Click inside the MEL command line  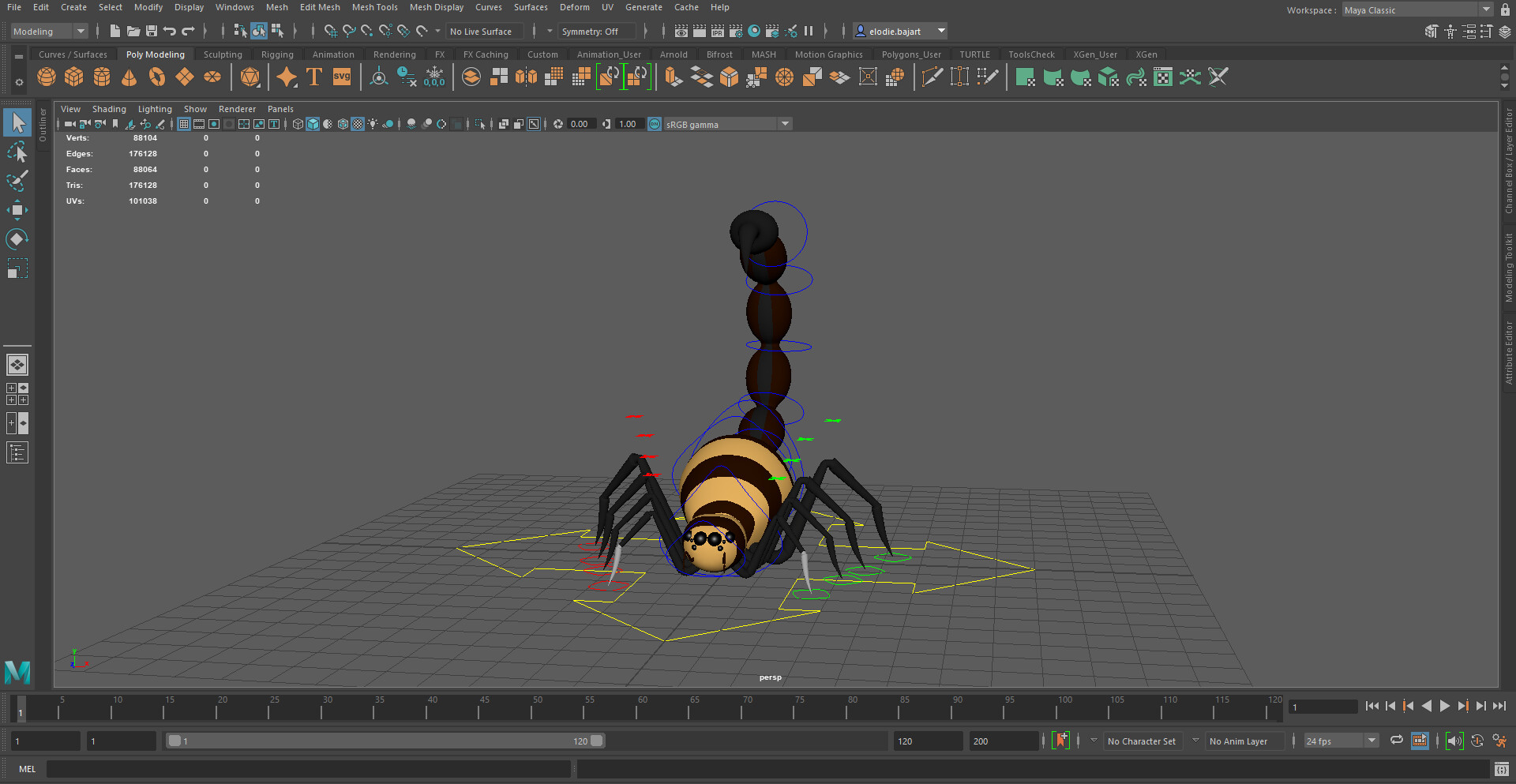tap(308, 769)
